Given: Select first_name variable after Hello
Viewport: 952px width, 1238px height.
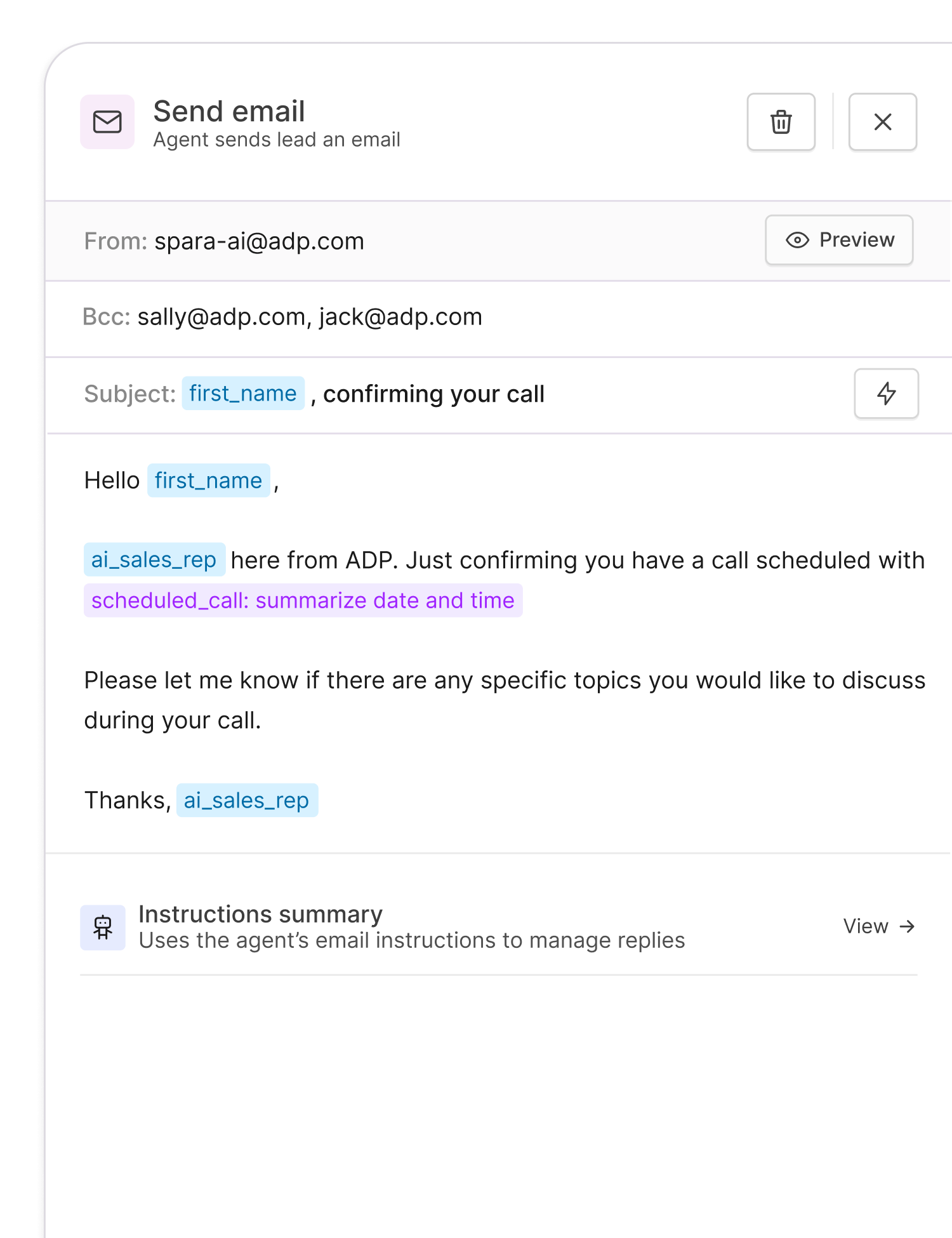Looking at the screenshot, I should pos(208,481).
